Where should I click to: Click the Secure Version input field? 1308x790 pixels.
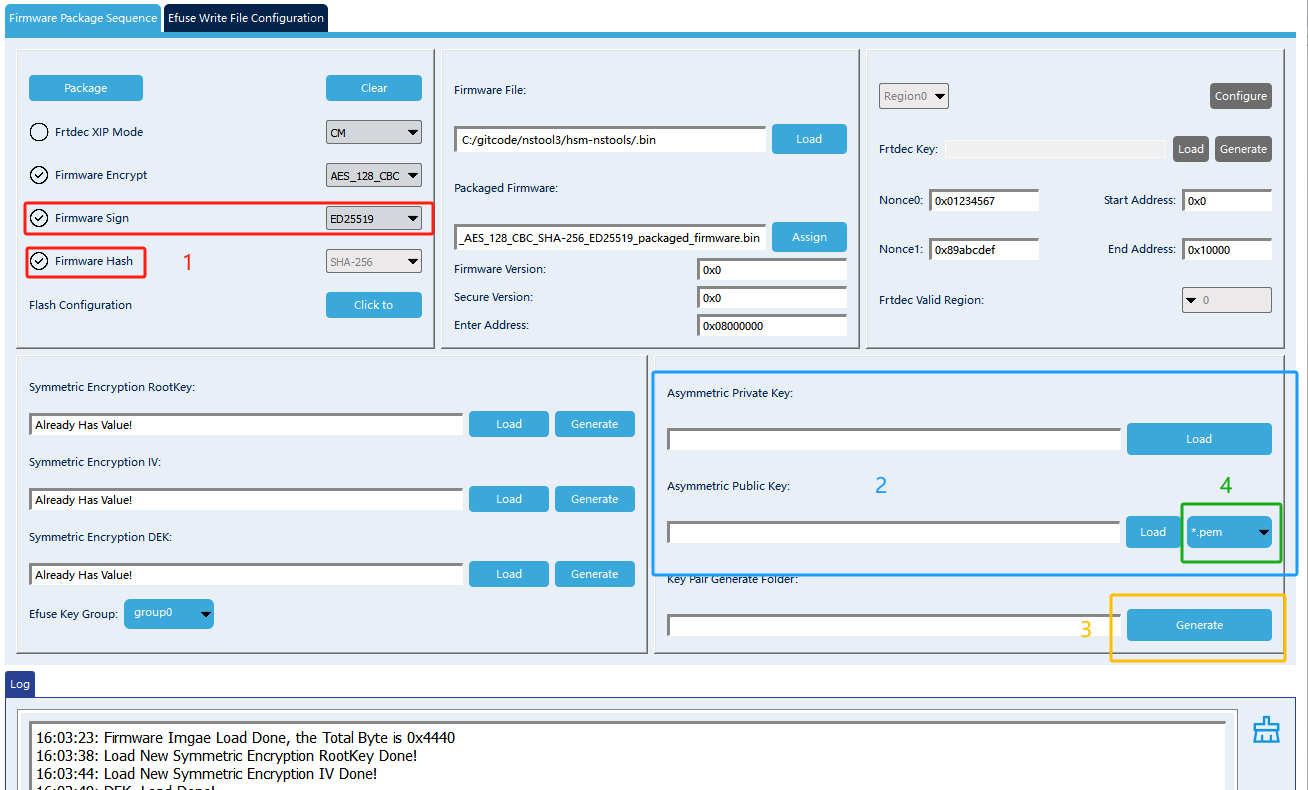772,298
